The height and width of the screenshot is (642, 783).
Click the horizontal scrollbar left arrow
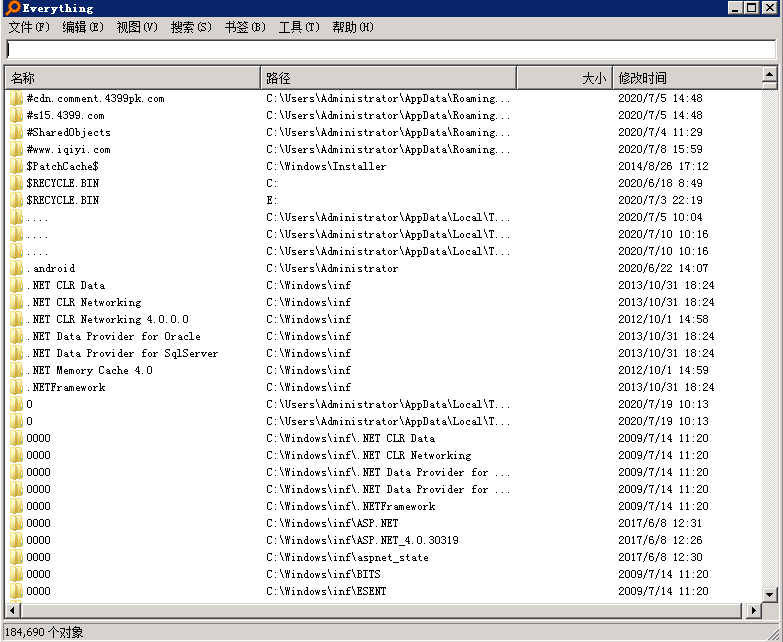pyautogui.click(x=13, y=610)
